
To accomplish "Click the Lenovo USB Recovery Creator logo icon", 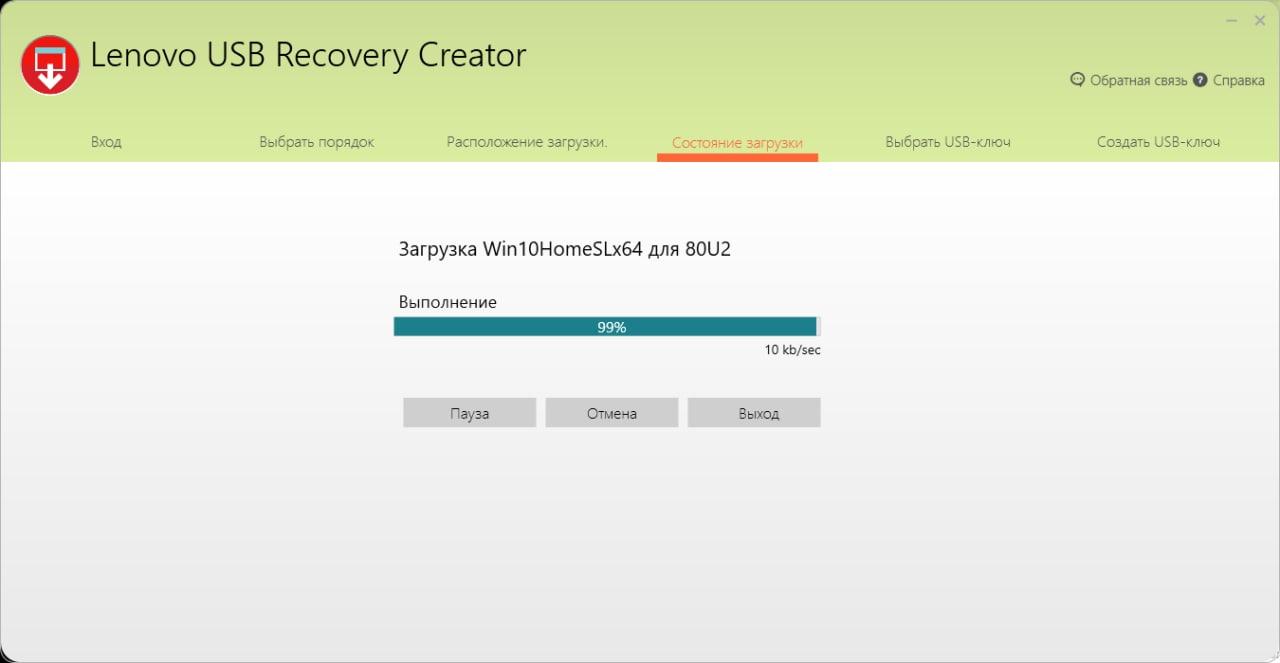I will coord(50,65).
